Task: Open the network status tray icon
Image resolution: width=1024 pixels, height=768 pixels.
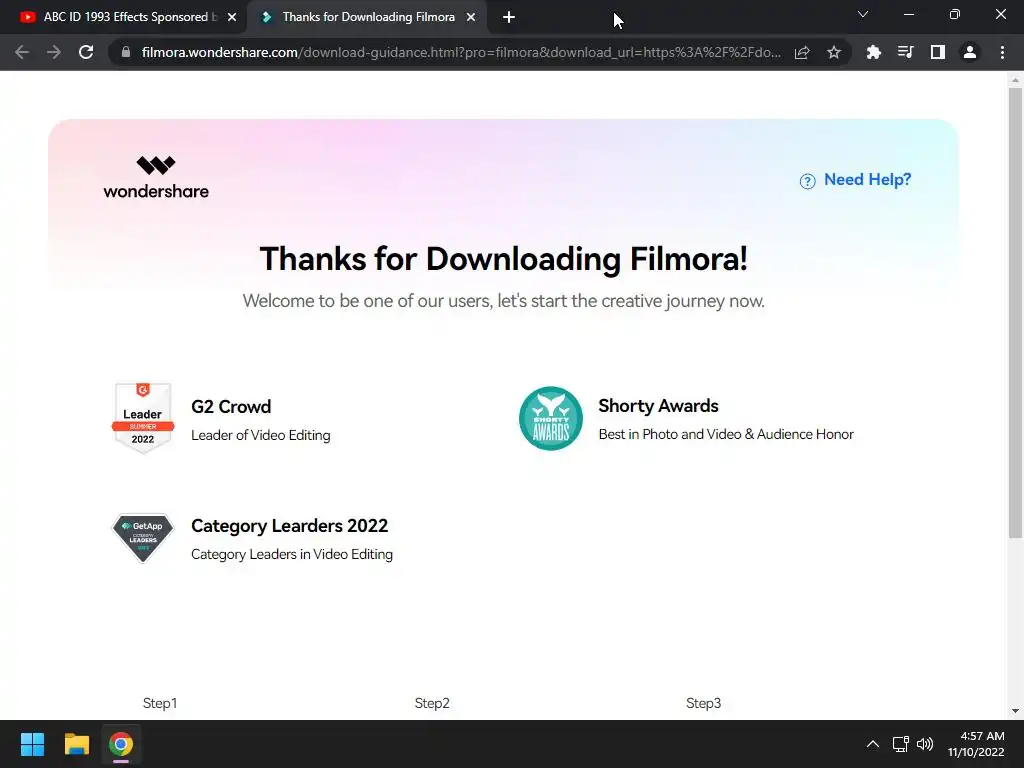Action: (x=901, y=744)
